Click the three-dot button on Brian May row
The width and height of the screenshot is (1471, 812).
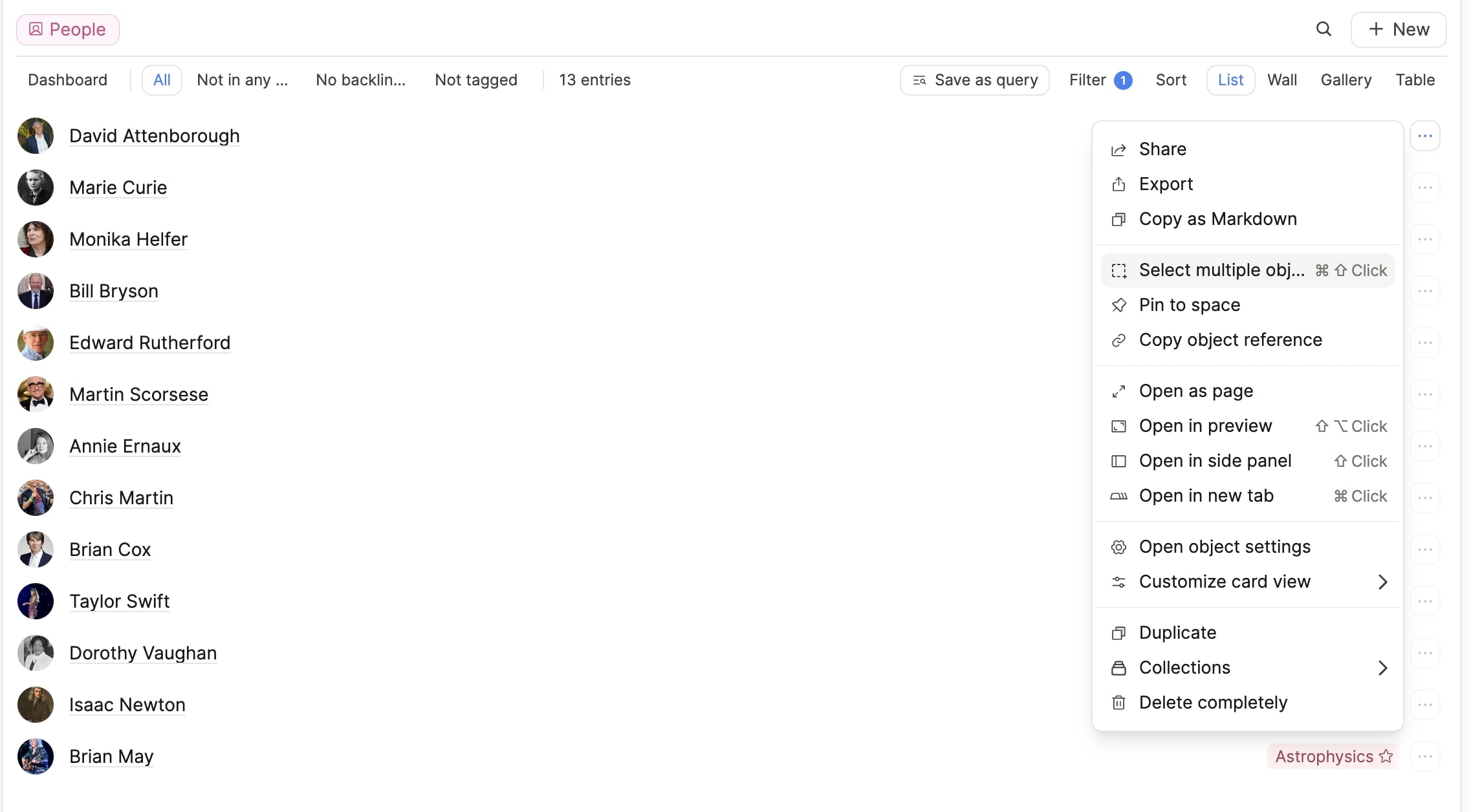(1424, 756)
